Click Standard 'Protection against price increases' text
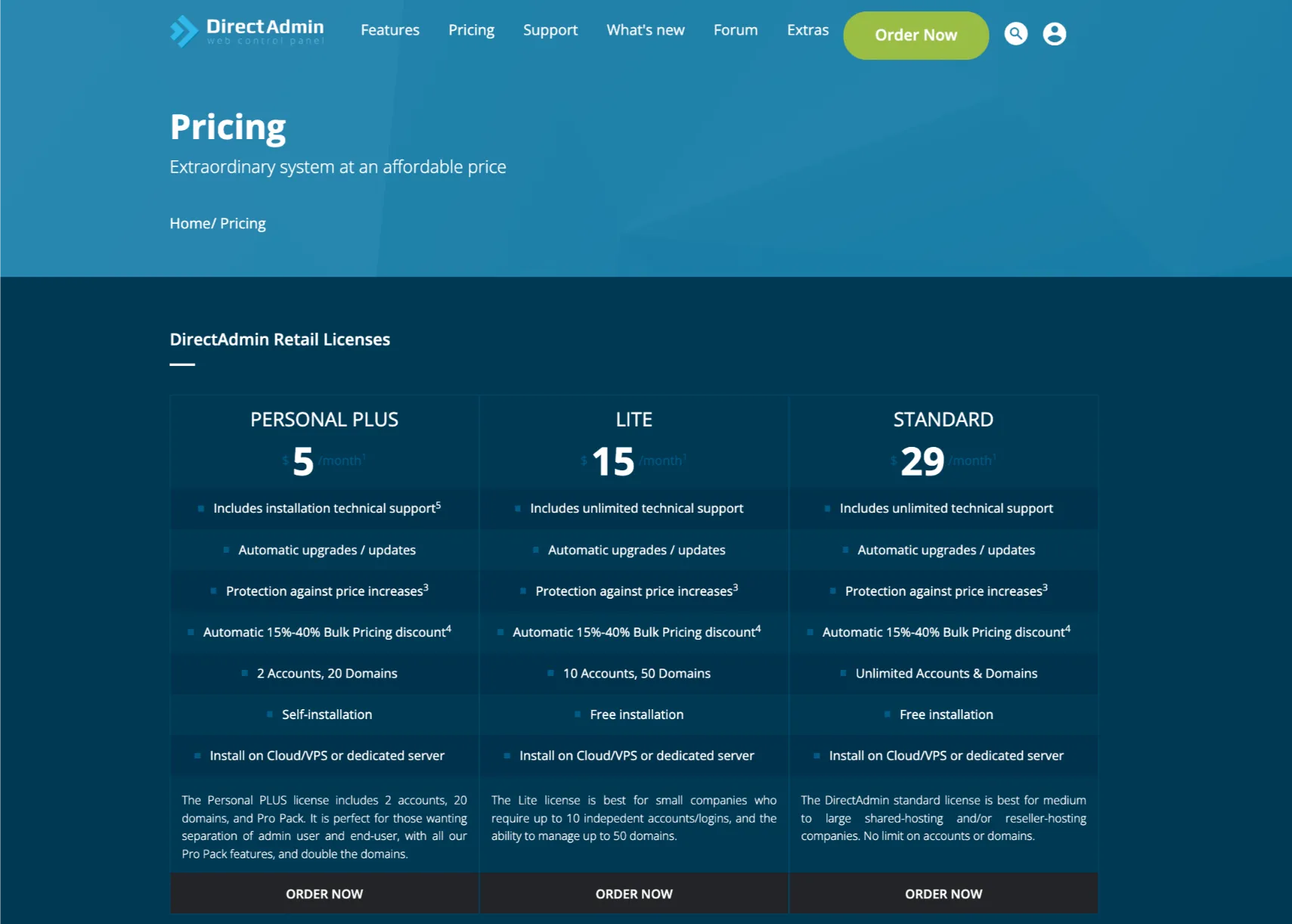 947,591
